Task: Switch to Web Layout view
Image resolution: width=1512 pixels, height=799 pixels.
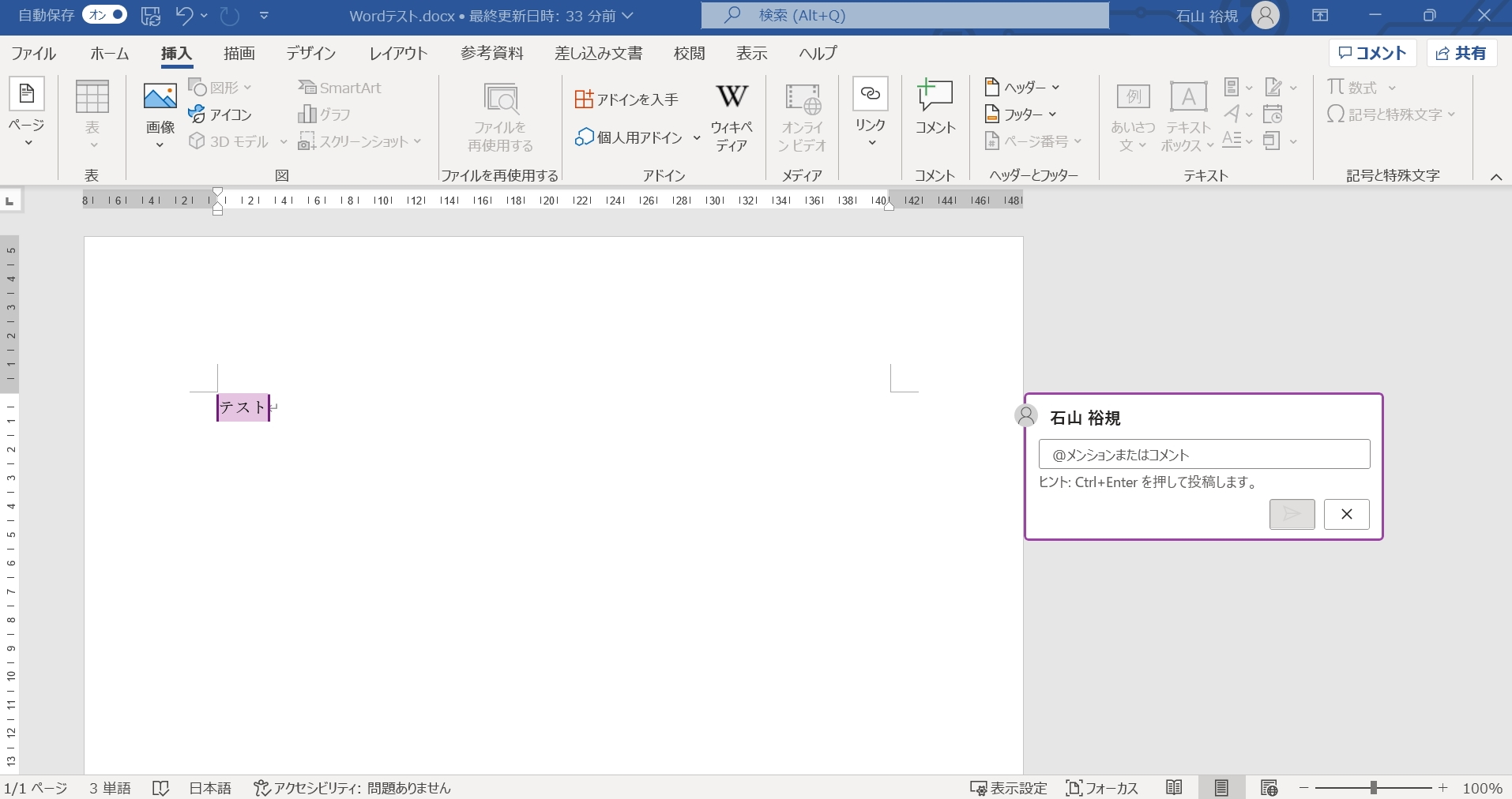Action: point(1269,788)
